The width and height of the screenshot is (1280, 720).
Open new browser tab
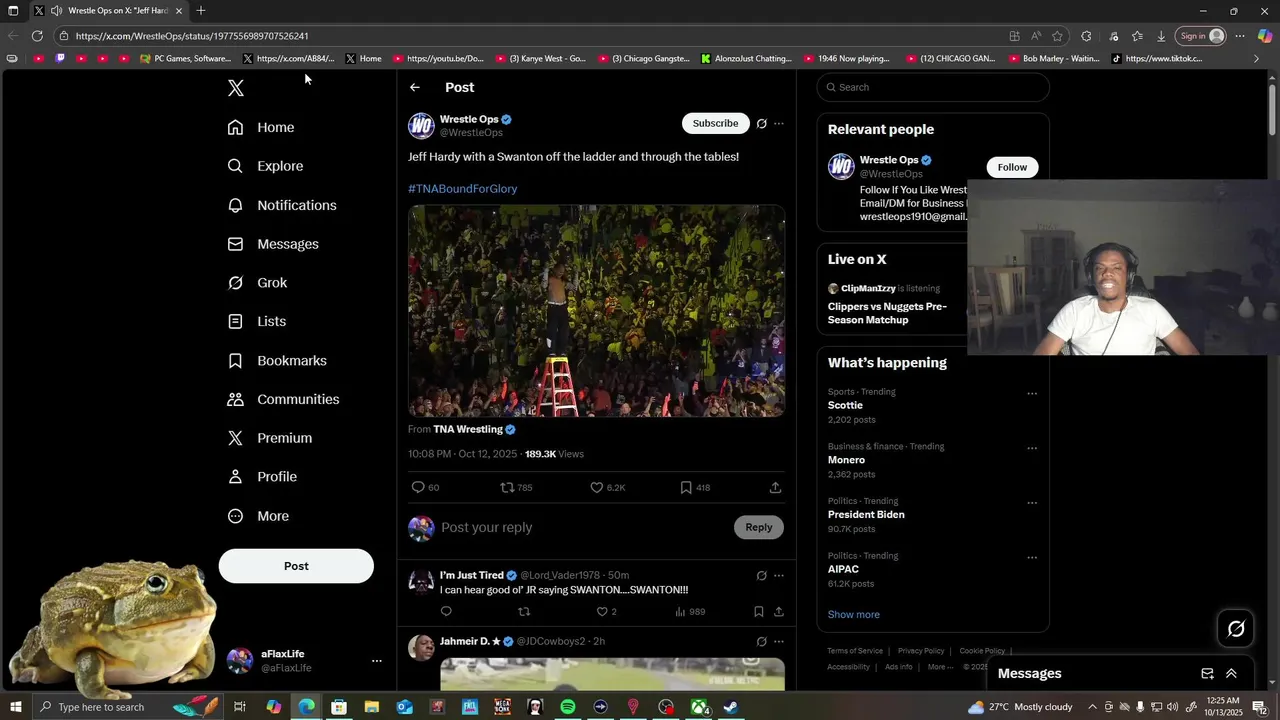pyautogui.click(x=201, y=11)
